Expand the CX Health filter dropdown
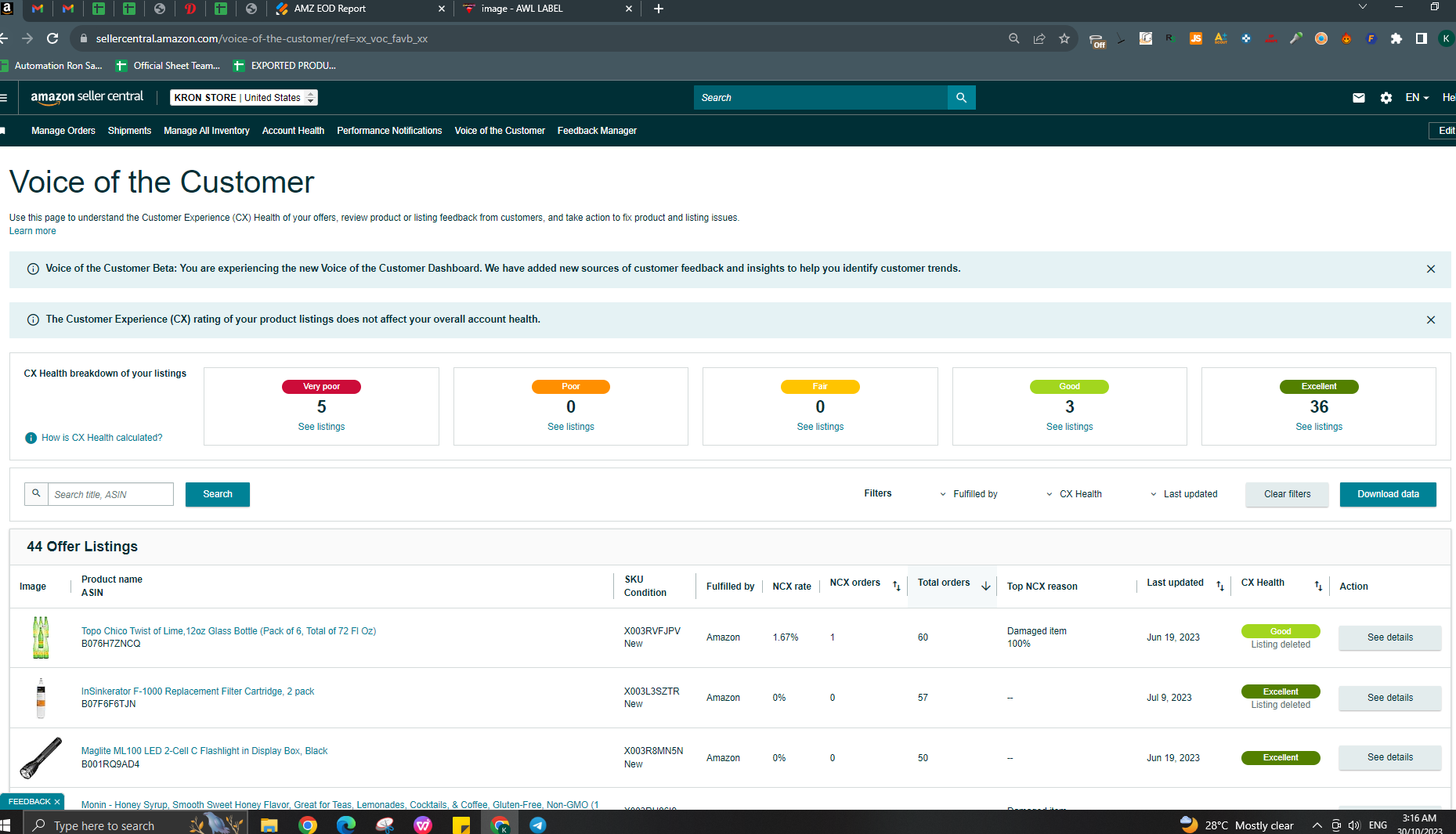 [1074, 494]
